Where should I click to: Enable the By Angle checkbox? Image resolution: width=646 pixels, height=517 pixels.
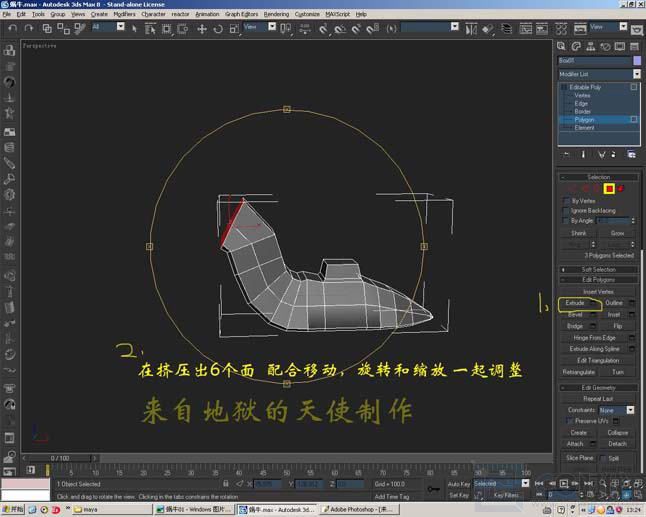(566, 221)
